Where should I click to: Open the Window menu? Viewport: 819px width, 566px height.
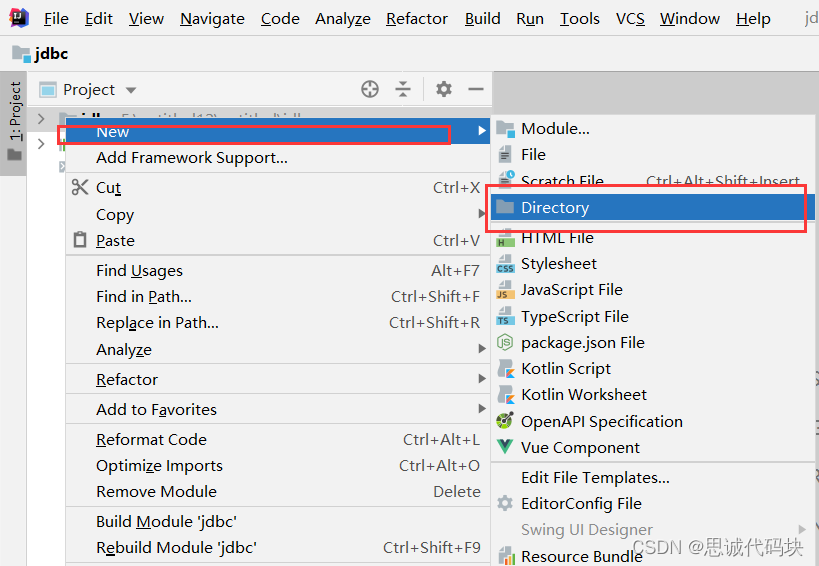pos(689,19)
